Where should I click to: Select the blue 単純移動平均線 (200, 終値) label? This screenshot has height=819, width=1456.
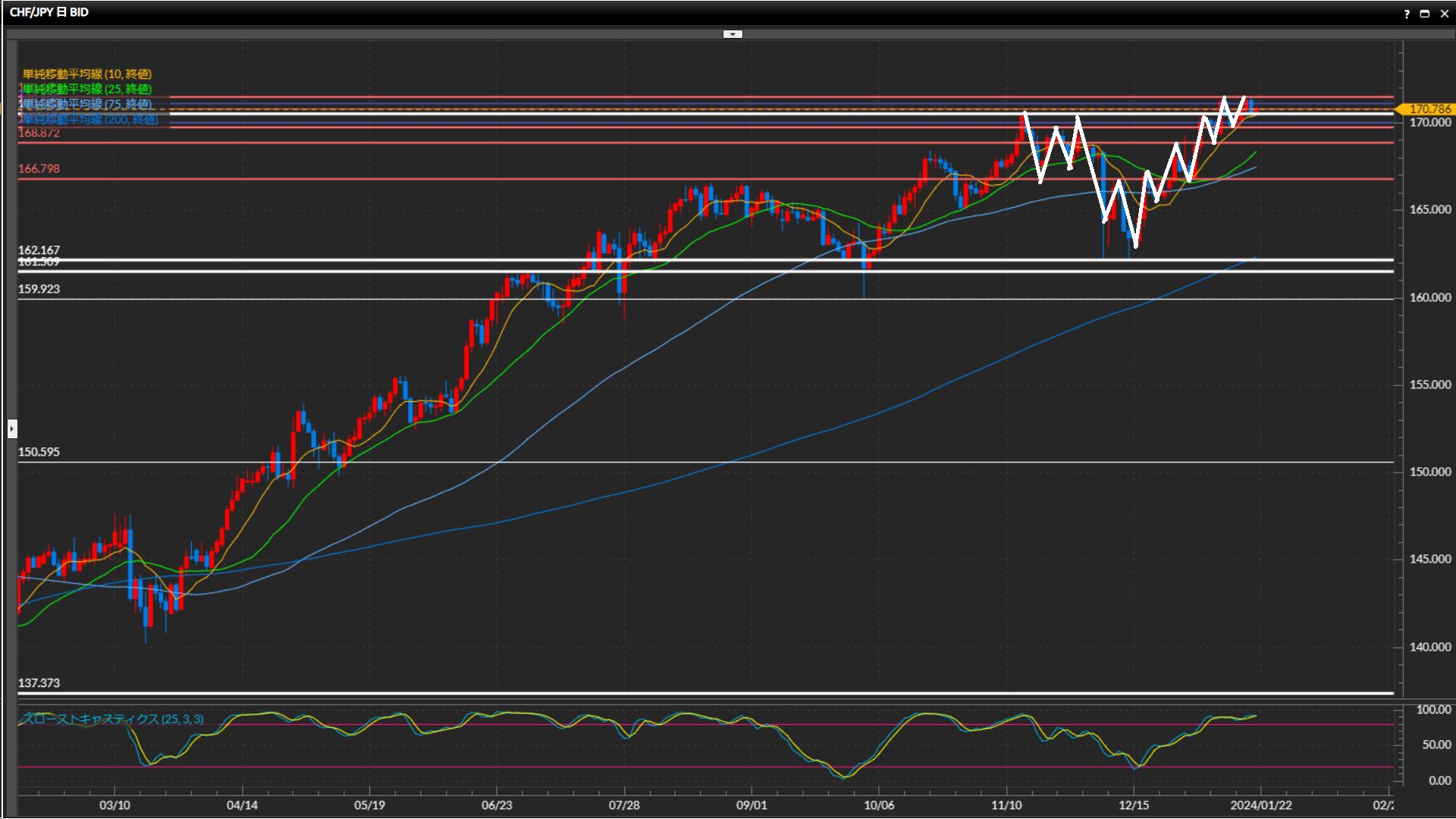pyautogui.click(x=89, y=119)
